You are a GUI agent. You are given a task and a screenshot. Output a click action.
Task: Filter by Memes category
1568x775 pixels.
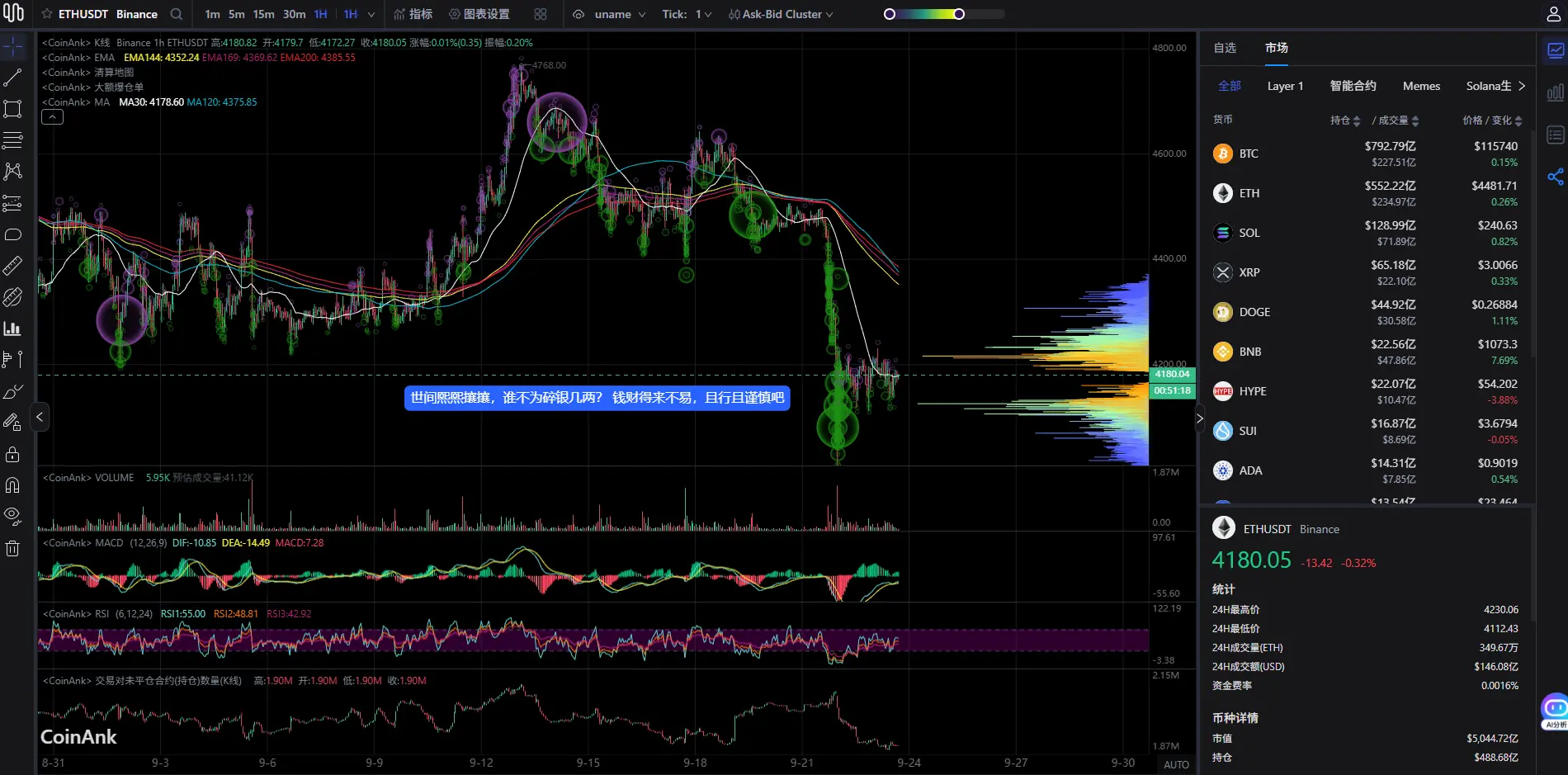tap(1421, 86)
